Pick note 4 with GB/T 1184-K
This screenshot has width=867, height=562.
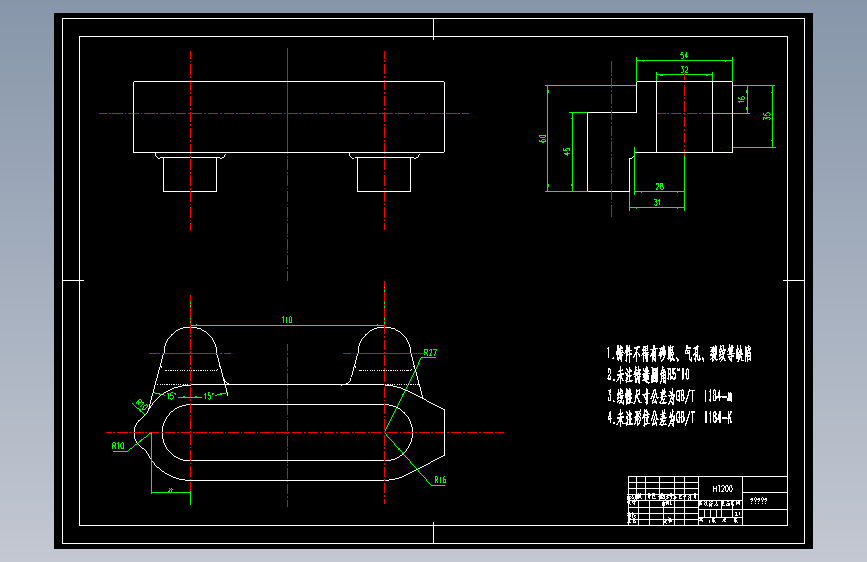click(x=670, y=418)
